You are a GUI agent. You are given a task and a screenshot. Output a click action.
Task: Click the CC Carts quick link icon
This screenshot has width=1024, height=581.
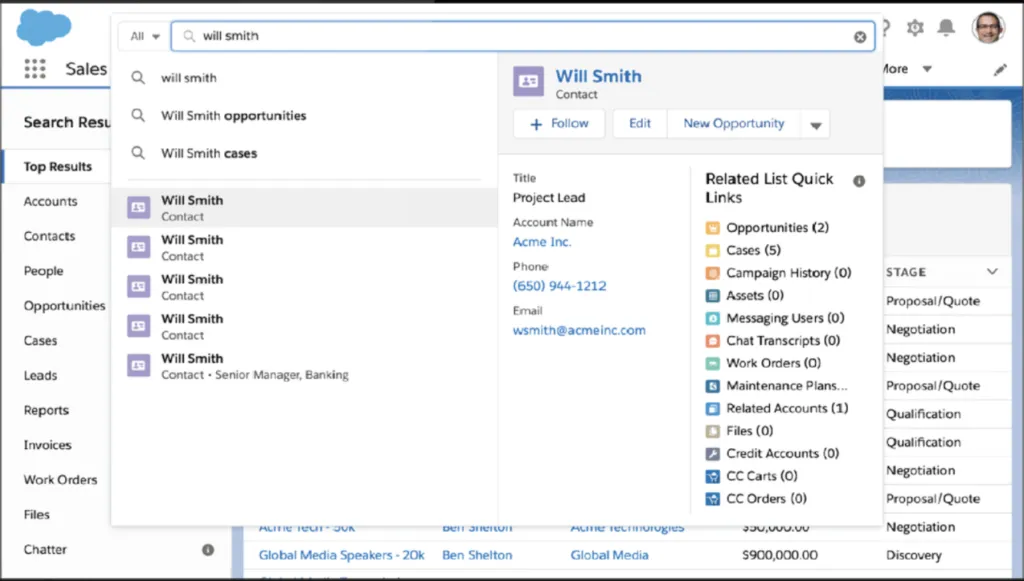(x=712, y=477)
